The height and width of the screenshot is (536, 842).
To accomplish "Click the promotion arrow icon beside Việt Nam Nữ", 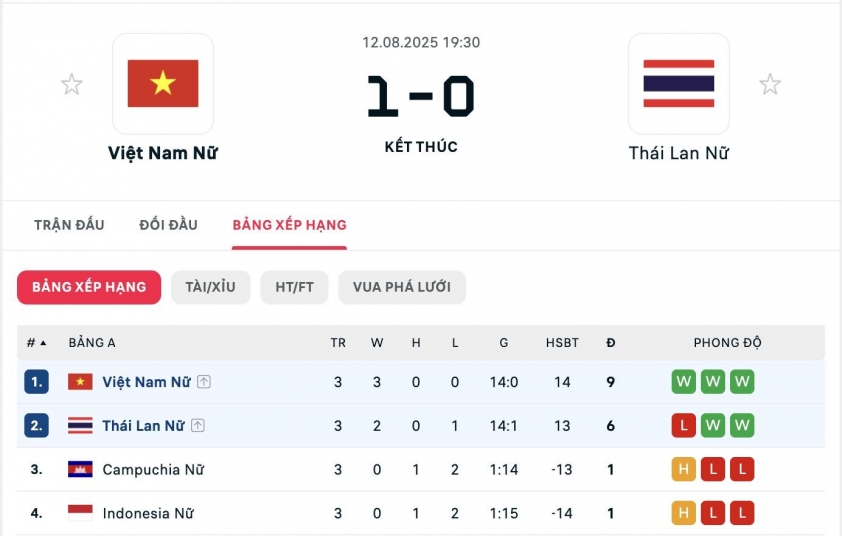I will pyautogui.click(x=204, y=382).
